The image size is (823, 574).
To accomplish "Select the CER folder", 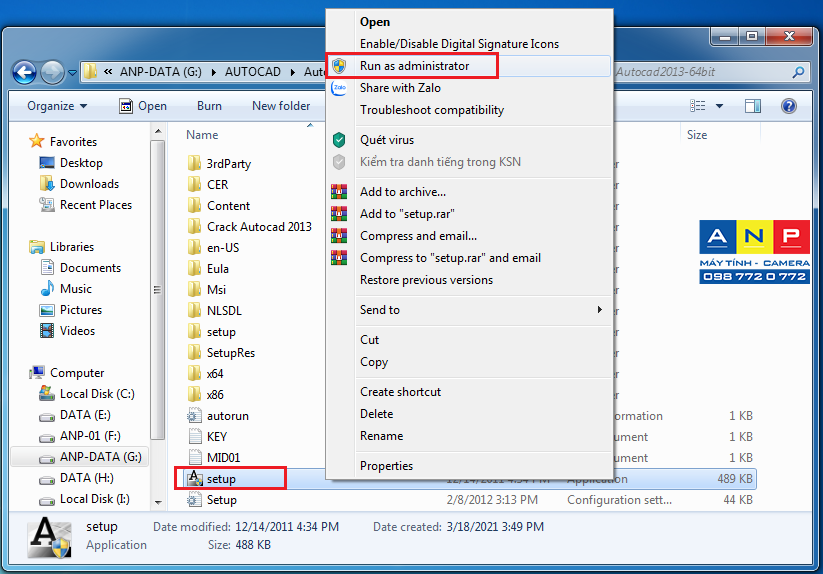I will coord(208,185).
